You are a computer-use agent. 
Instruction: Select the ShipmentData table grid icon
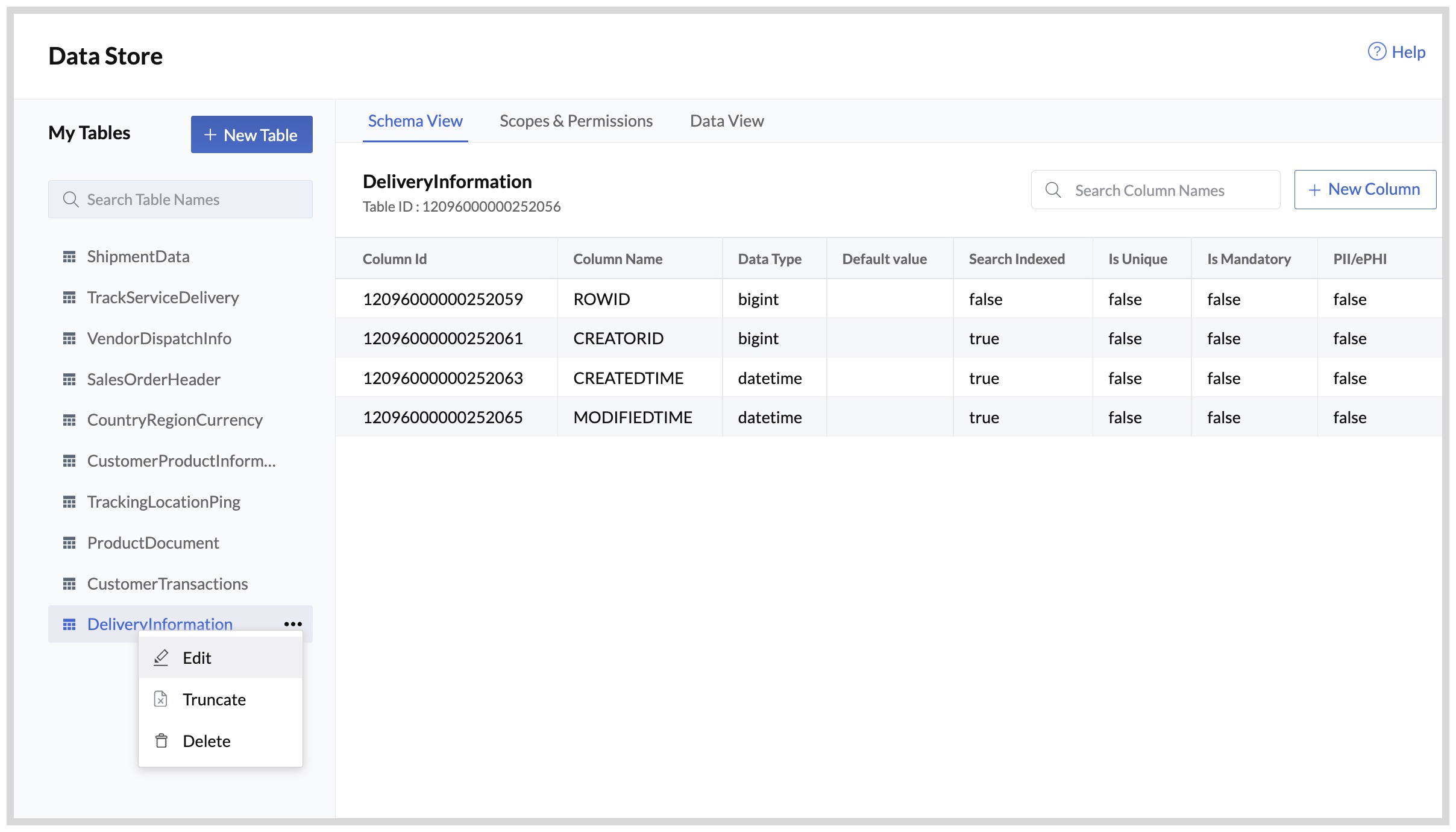tap(70, 256)
